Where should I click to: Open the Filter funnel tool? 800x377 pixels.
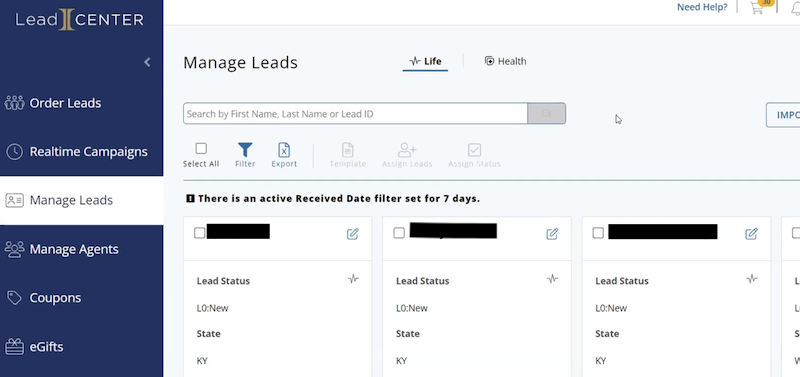click(245, 149)
